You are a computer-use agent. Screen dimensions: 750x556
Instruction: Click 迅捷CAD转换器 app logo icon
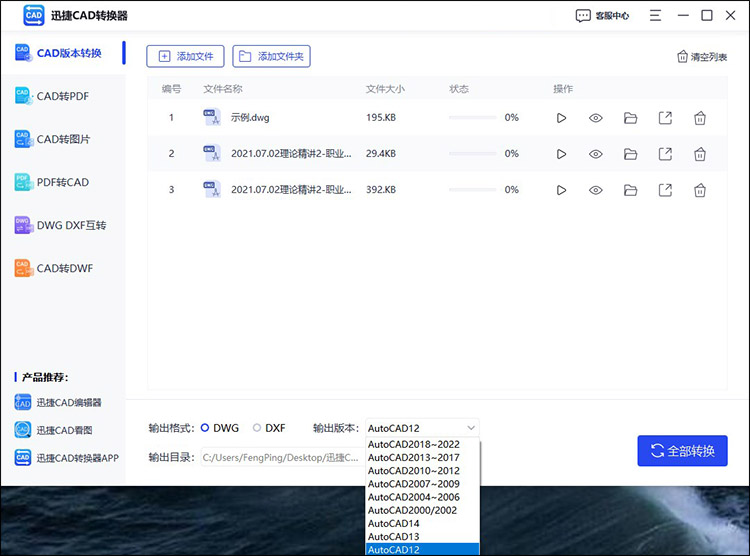coord(33,15)
